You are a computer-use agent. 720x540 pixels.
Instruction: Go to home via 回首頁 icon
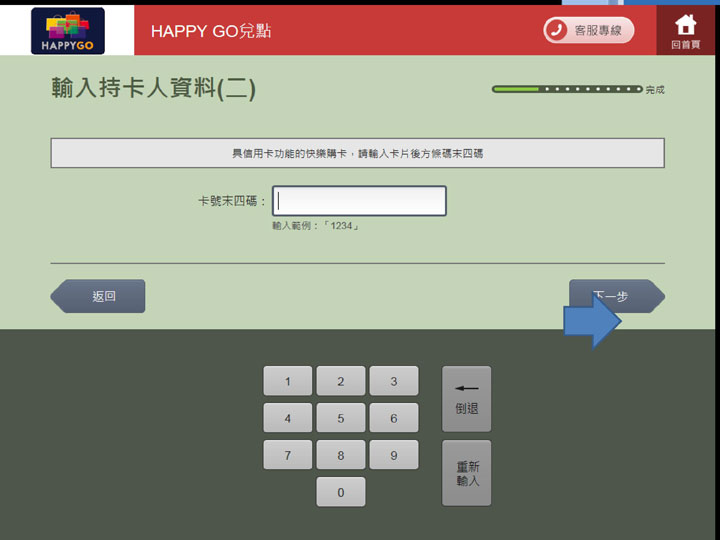click(x=686, y=31)
